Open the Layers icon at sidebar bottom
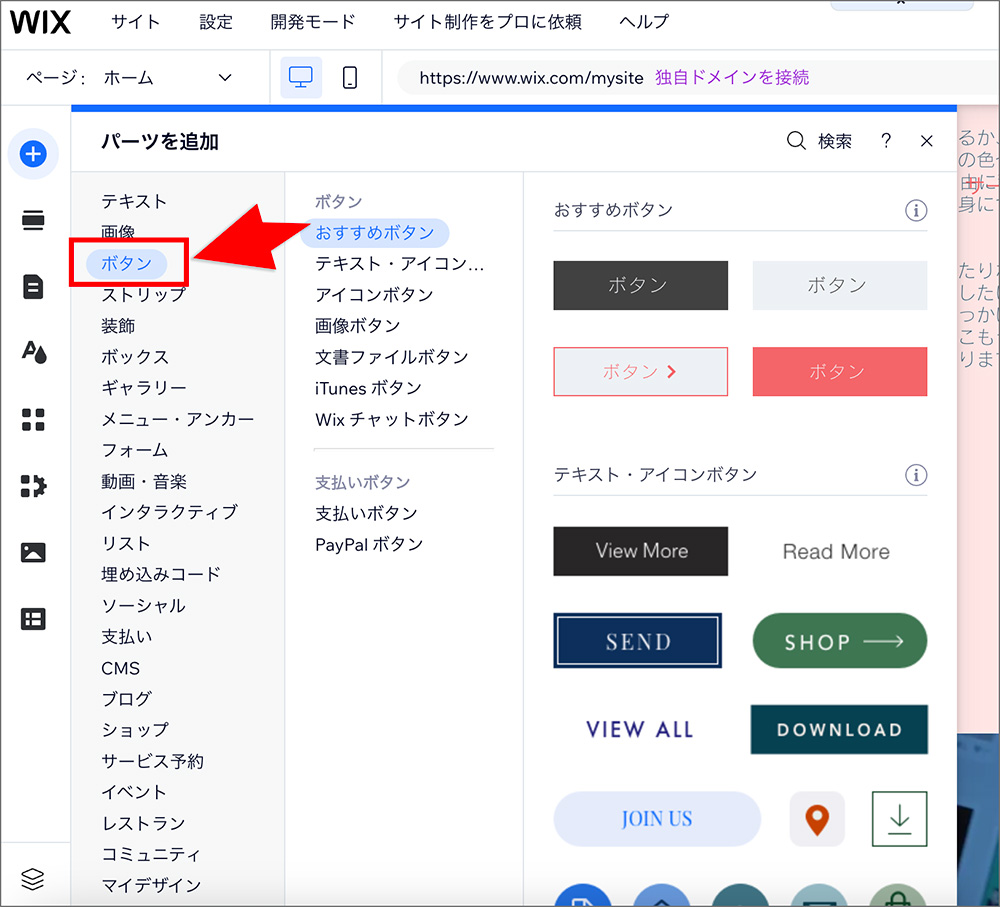Screen dimensions: 1000x907 (x=33, y=879)
